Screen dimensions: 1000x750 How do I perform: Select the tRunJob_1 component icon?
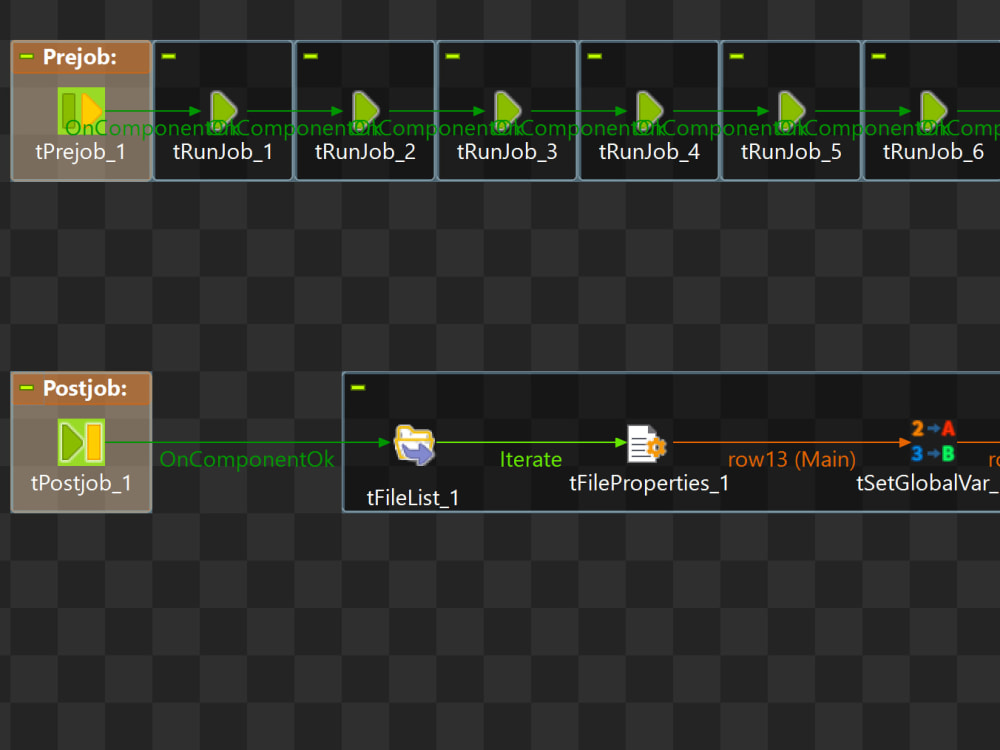coord(224,110)
